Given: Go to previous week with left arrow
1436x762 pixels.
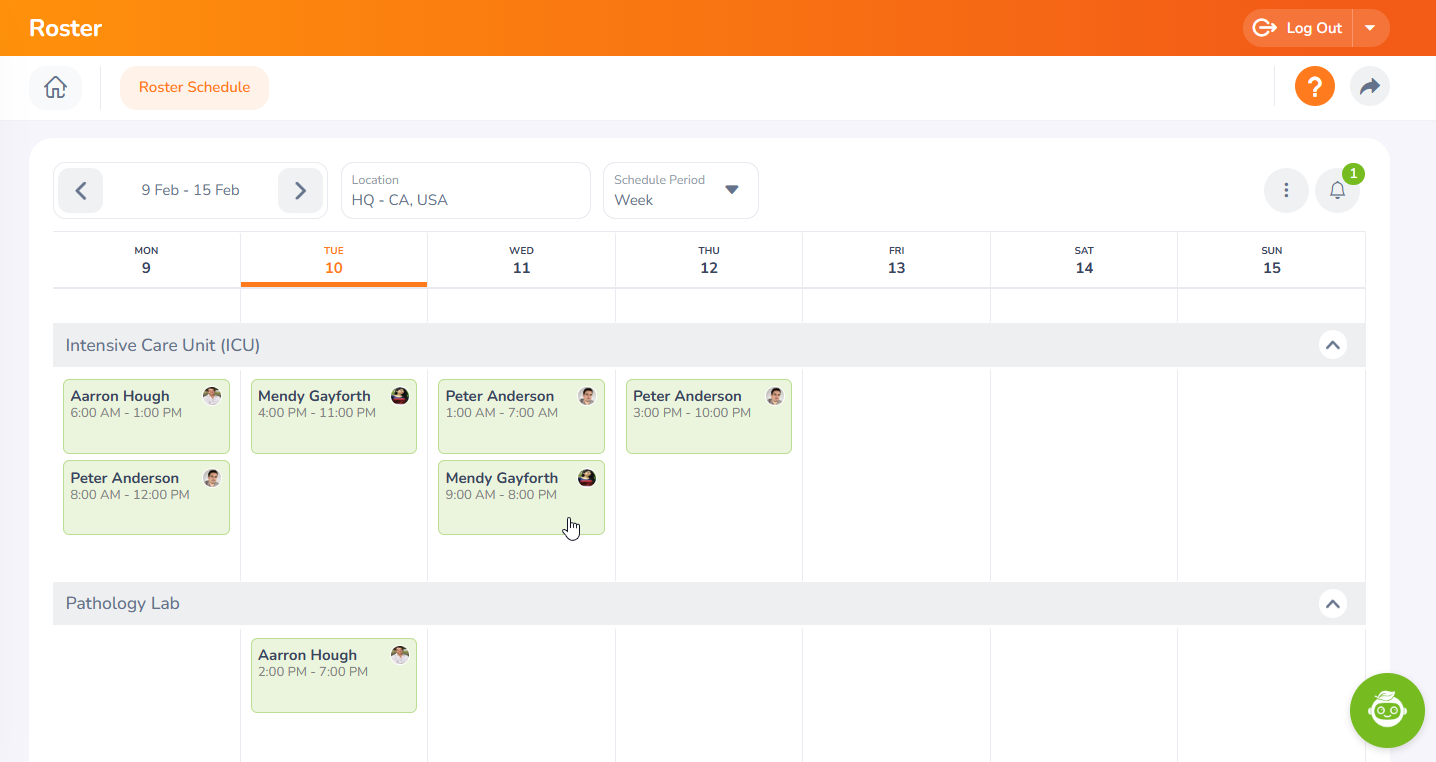Looking at the screenshot, I should coord(81,191).
